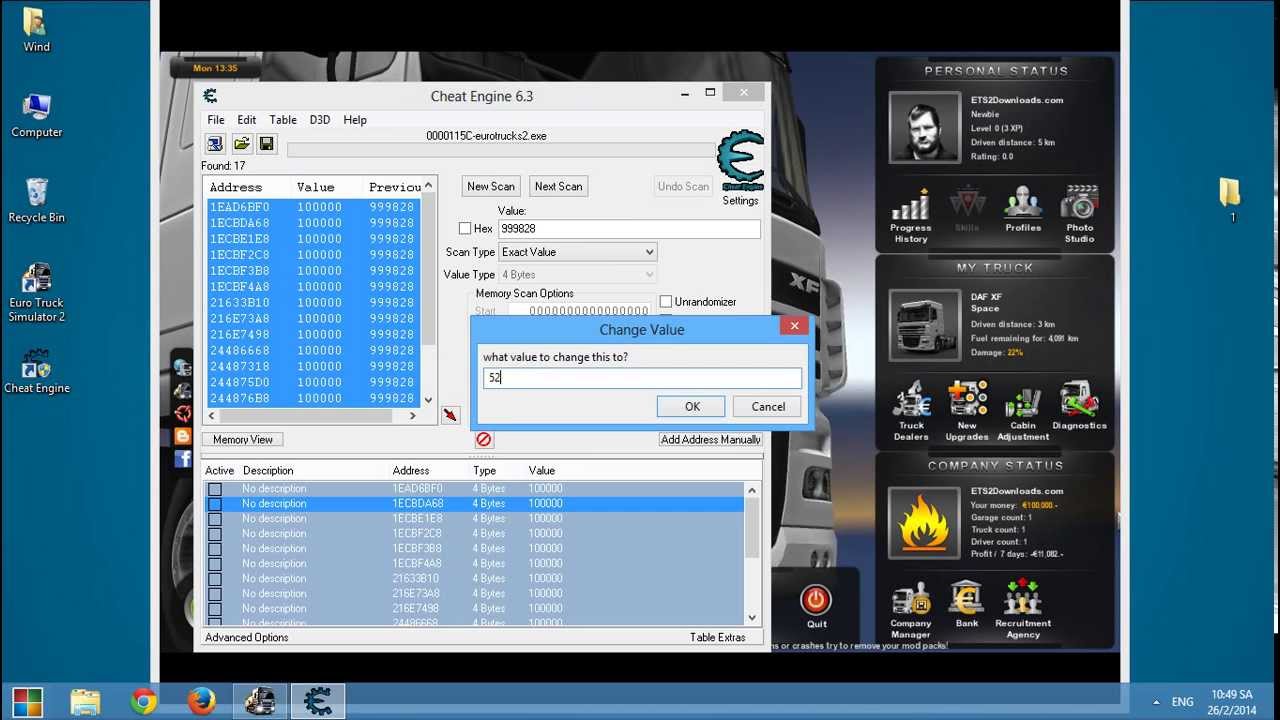Click the red Quit power icon
Viewport: 1280px width, 720px height.
point(816,601)
